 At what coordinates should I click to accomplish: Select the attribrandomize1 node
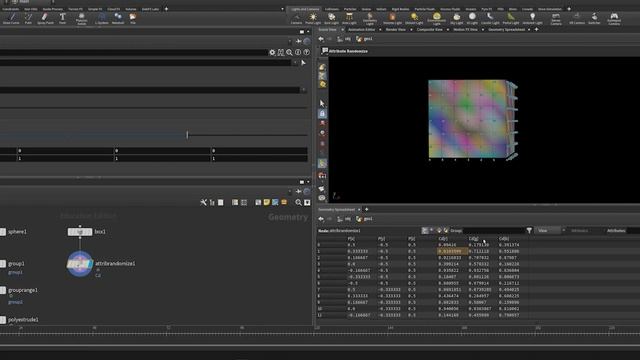coord(80,264)
